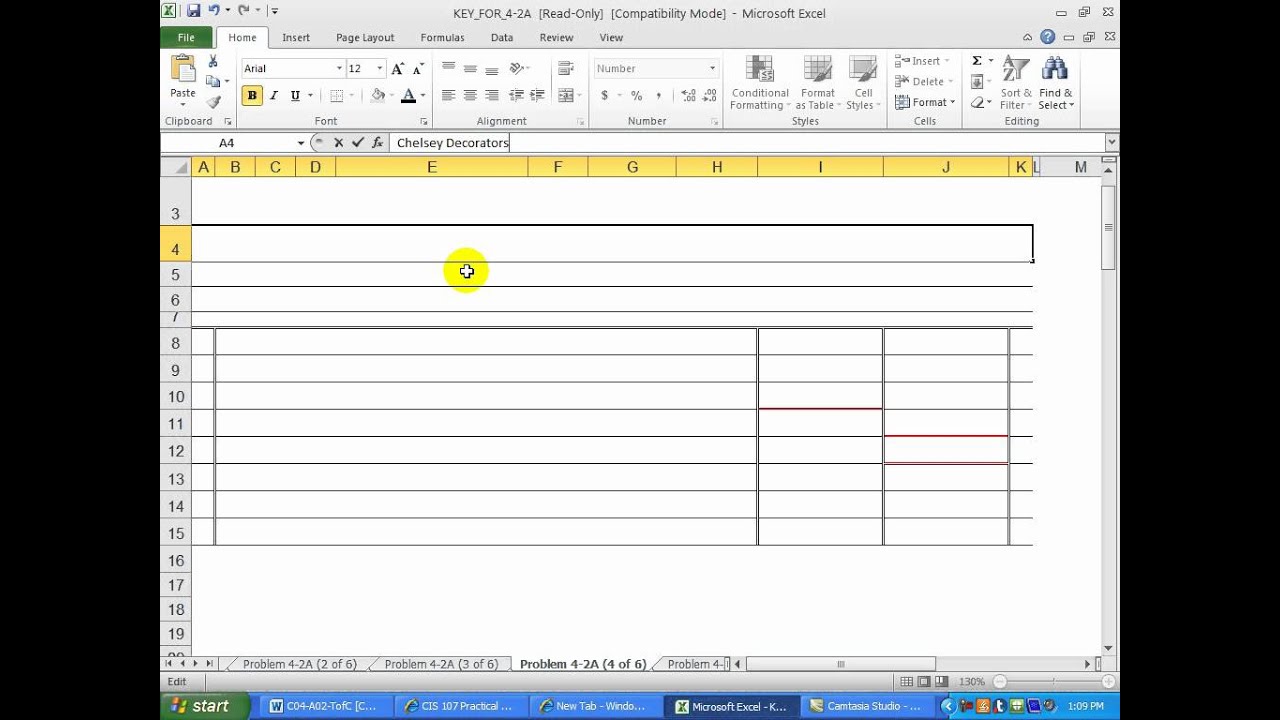Open the Font Color dropdown arrow
This screenshot has height=720, width=1280.
422,96
